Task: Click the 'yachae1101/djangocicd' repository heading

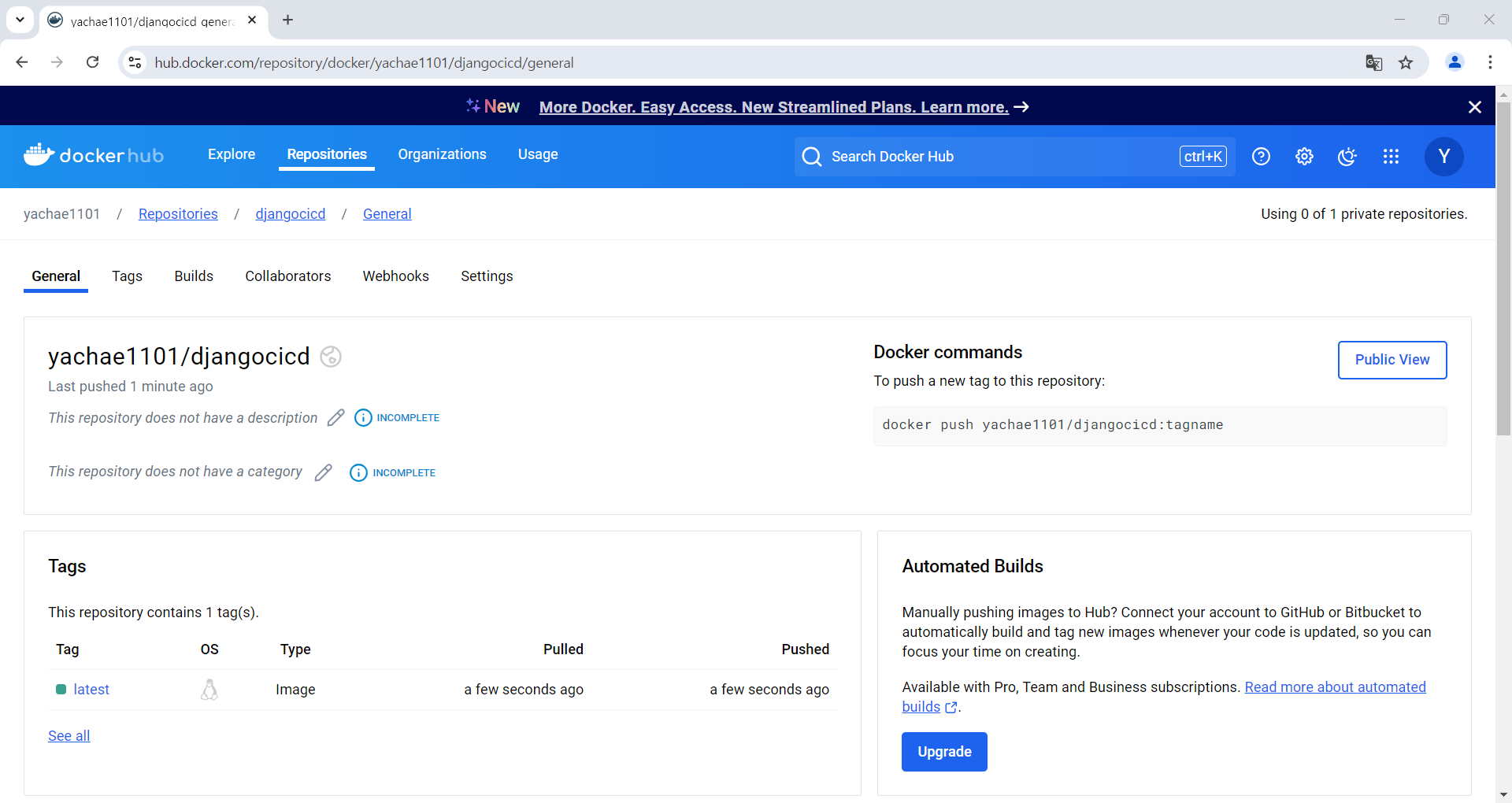Action: point(179,357)
